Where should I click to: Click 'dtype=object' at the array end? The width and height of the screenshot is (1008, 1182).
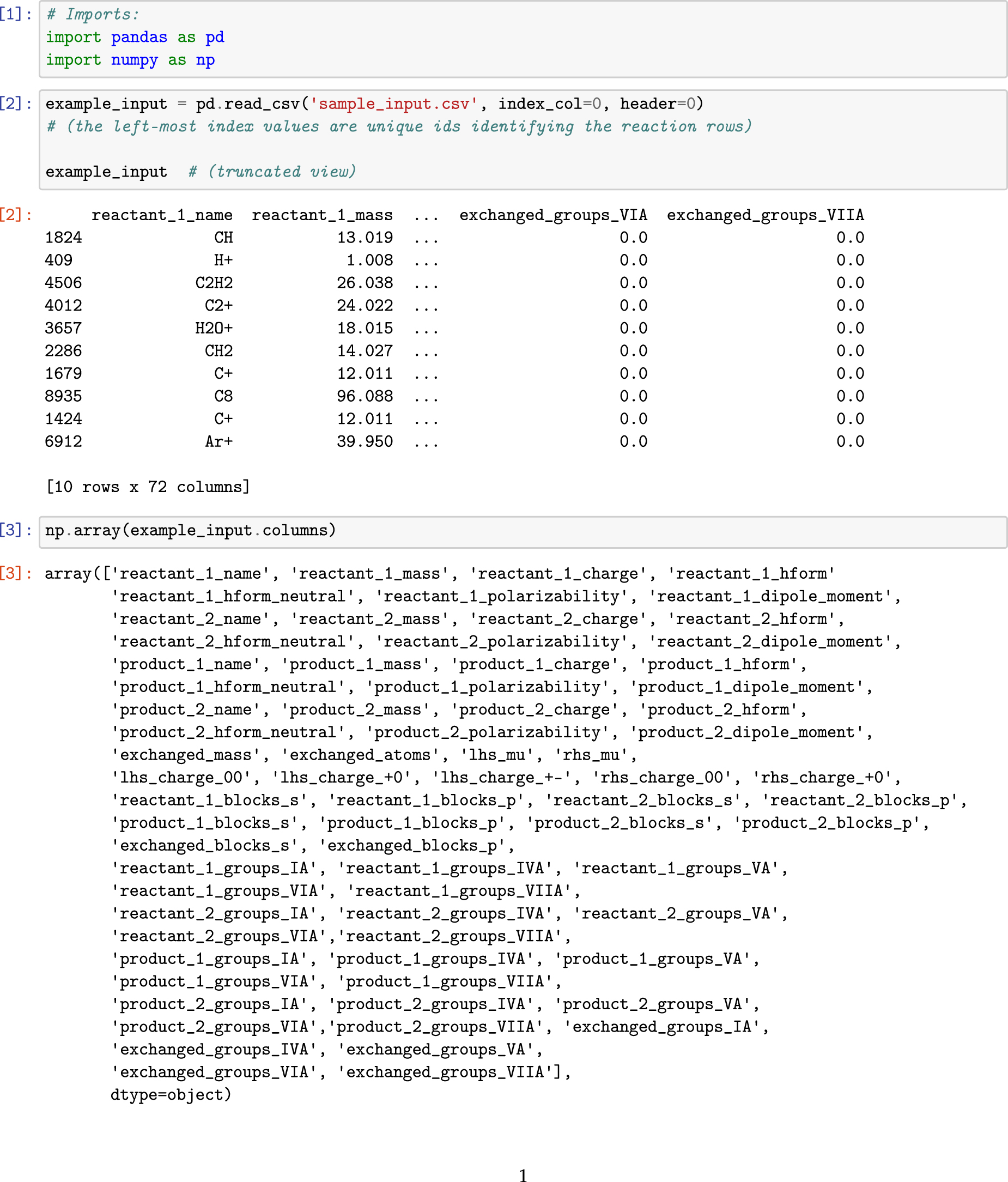click(168, 1094)
